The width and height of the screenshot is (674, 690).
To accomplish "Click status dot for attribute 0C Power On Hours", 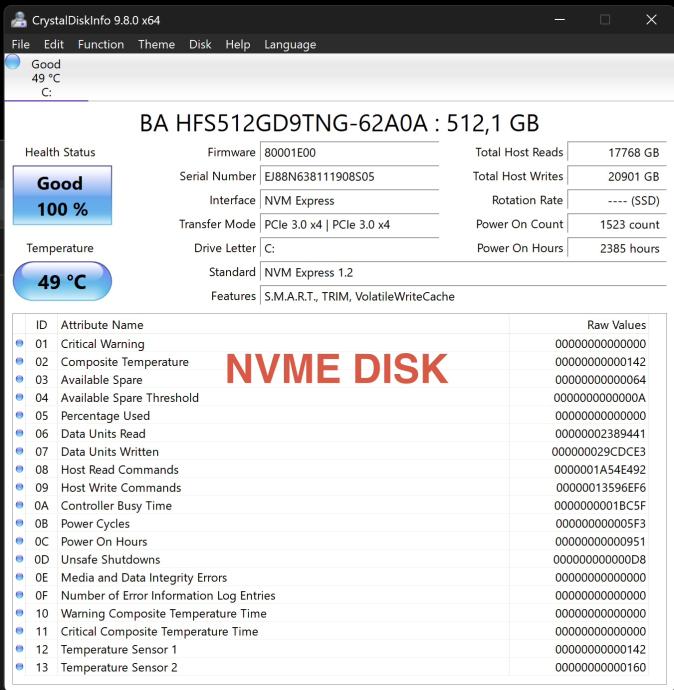I will tap(19, 541).
